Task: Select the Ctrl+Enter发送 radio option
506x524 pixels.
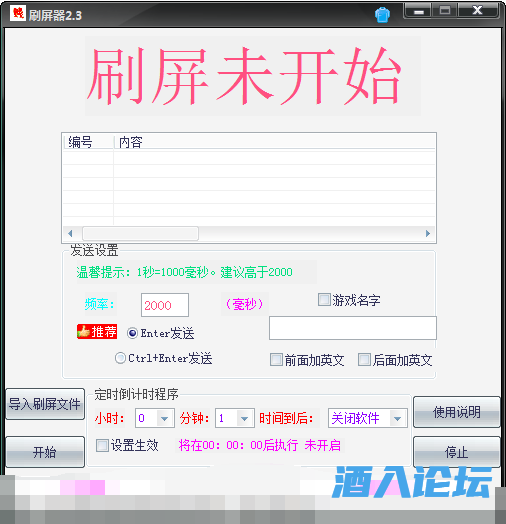Action: (120, 358)
